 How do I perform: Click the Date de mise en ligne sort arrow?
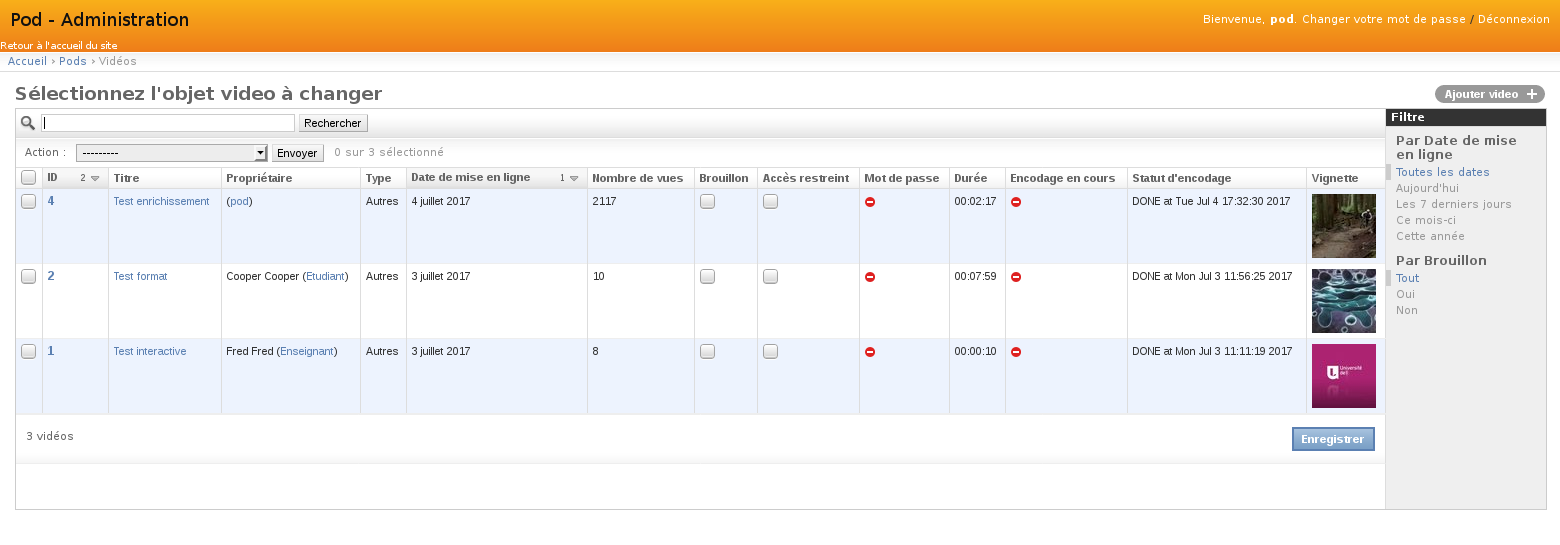[574, 179]
